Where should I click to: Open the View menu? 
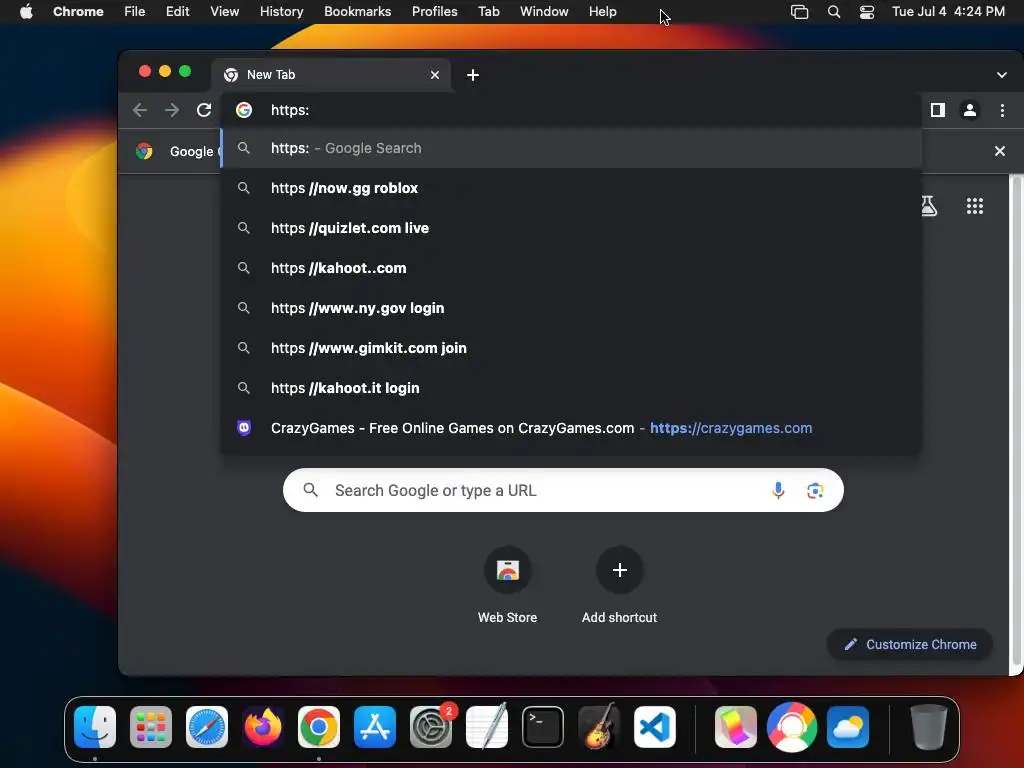[x=225, y=12]
